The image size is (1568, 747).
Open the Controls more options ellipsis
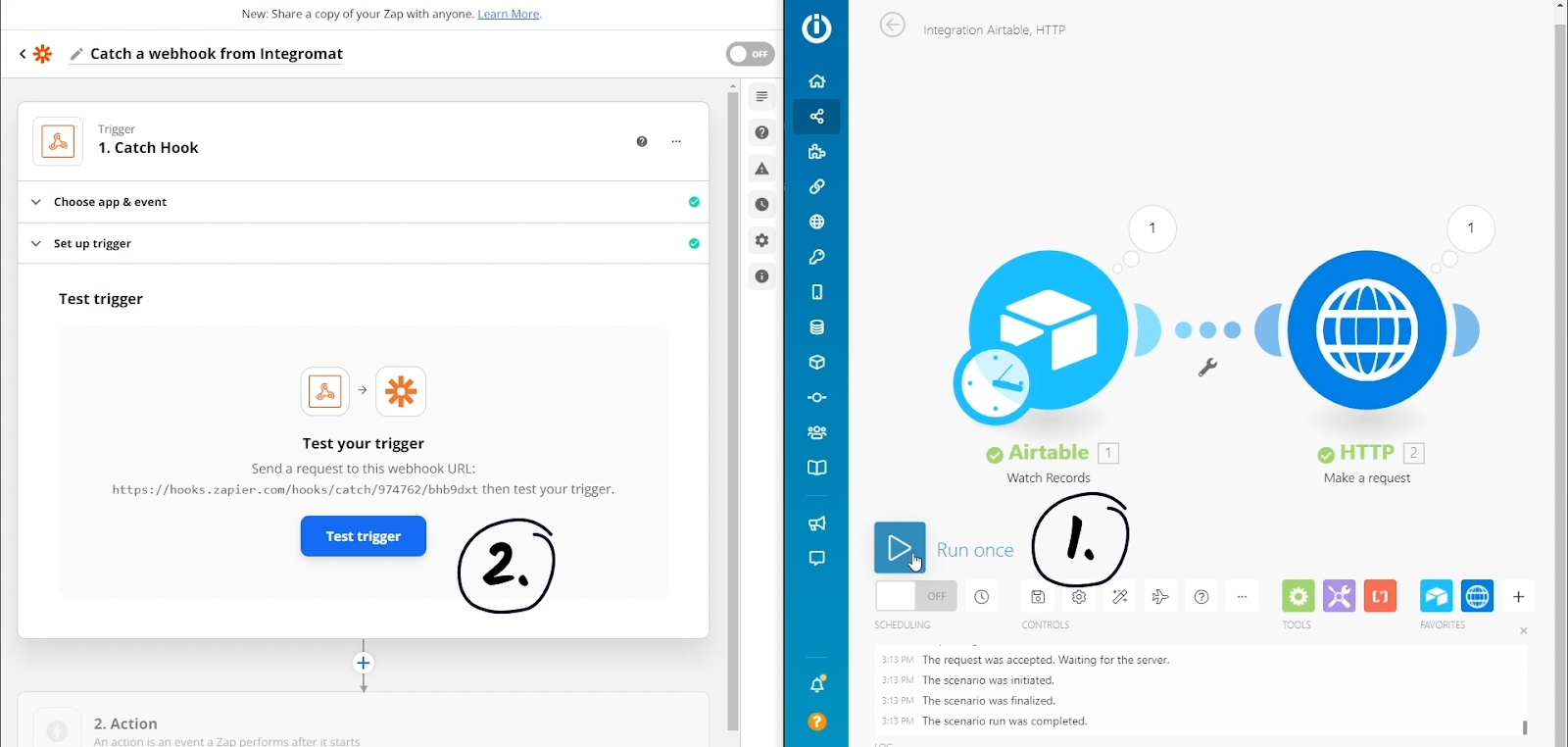pos(1242,596)
